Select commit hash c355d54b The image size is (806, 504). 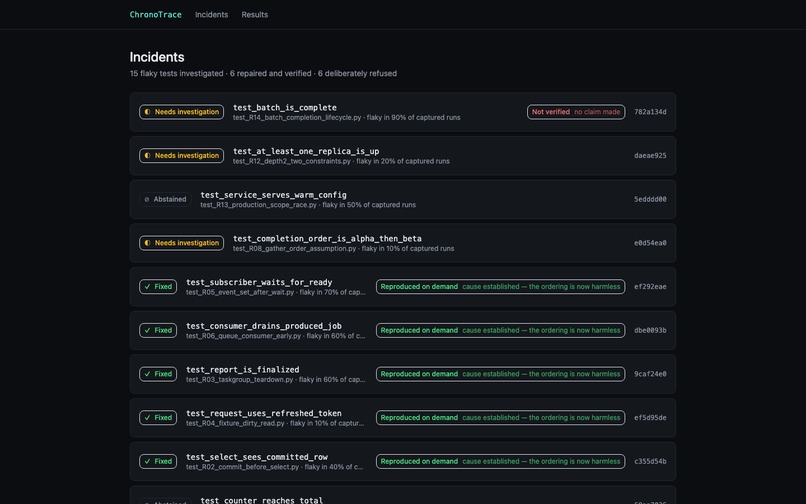point(650,461)
